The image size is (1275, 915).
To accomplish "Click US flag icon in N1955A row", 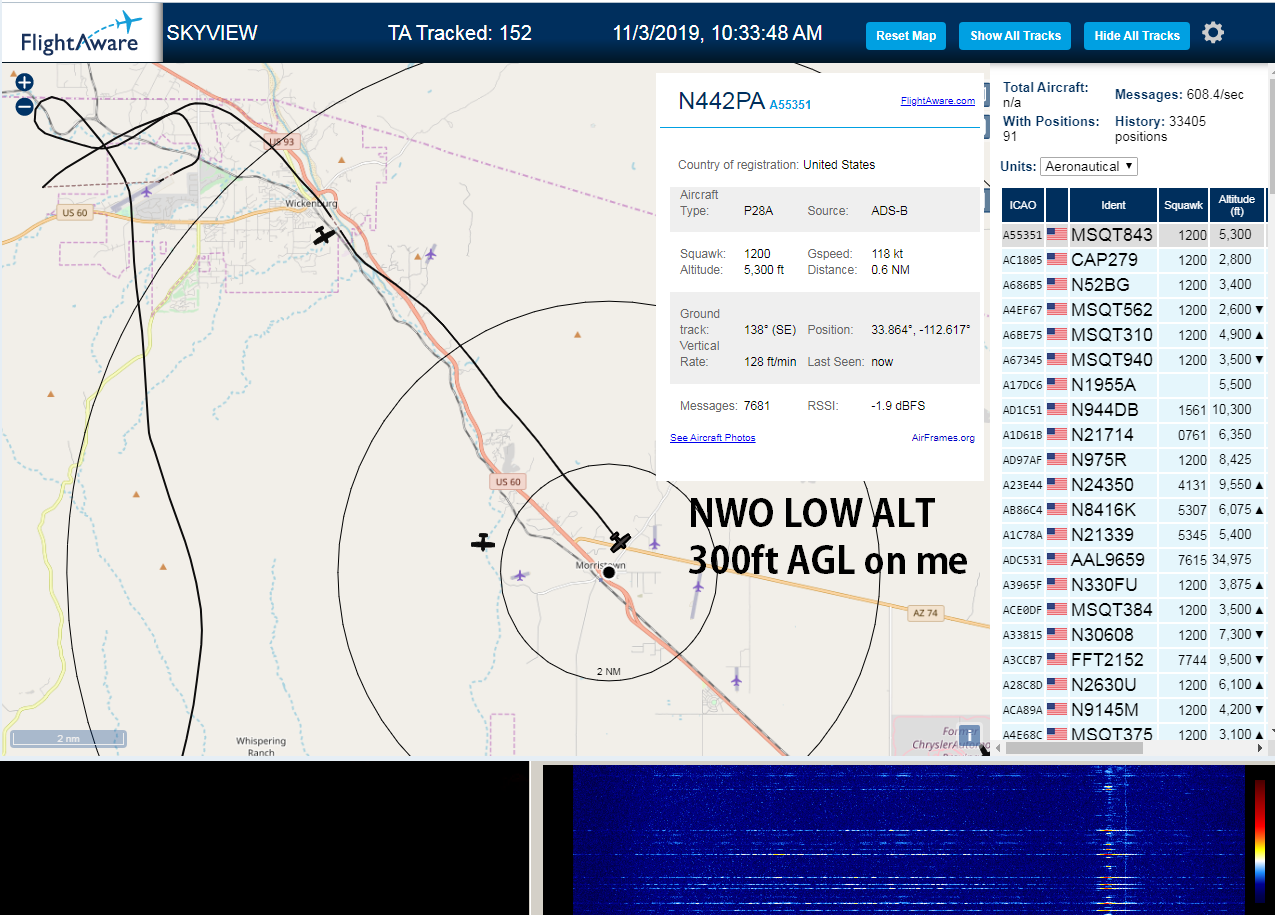I will 1057,385.
